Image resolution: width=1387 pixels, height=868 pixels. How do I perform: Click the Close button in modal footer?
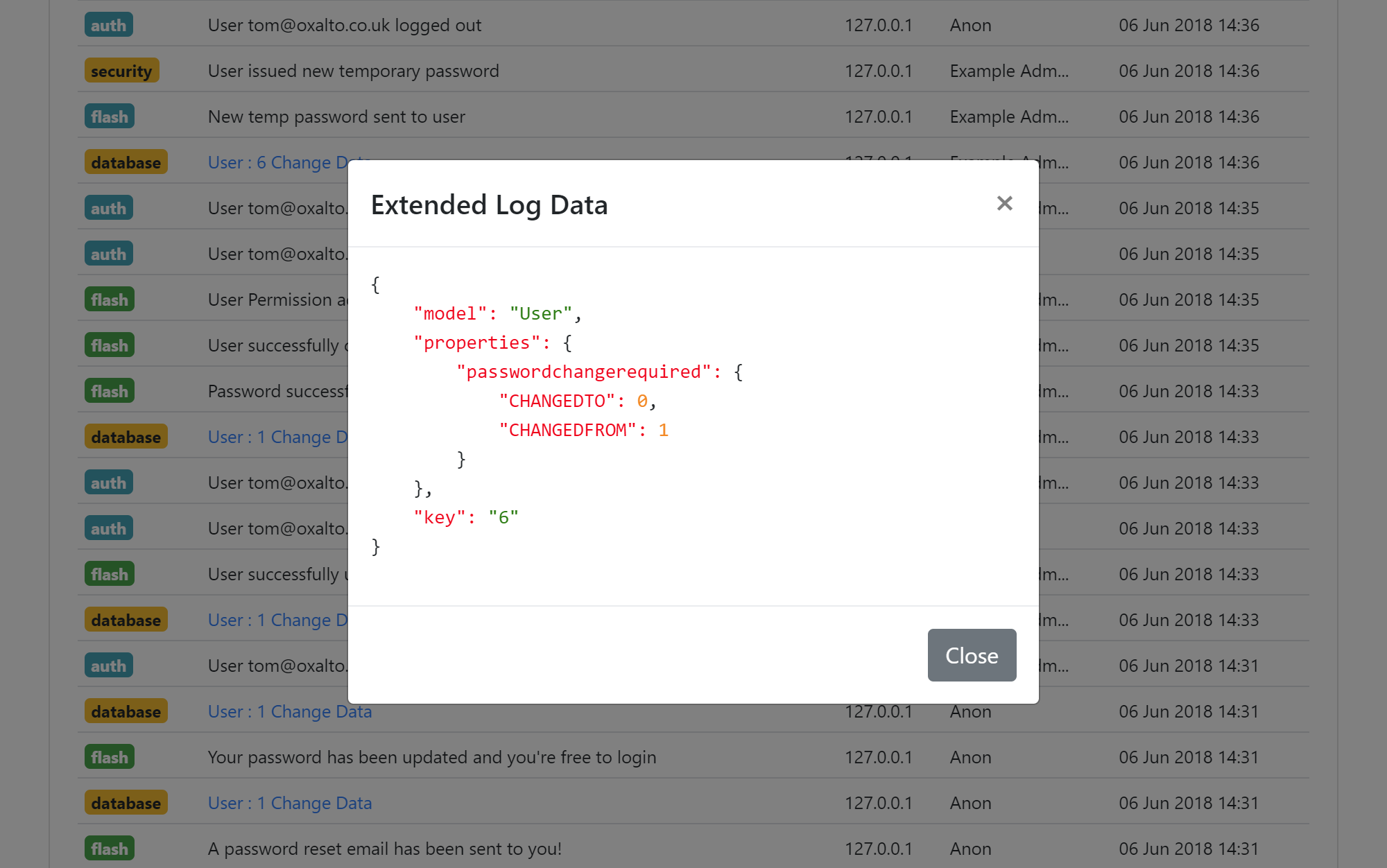[972, 655]
